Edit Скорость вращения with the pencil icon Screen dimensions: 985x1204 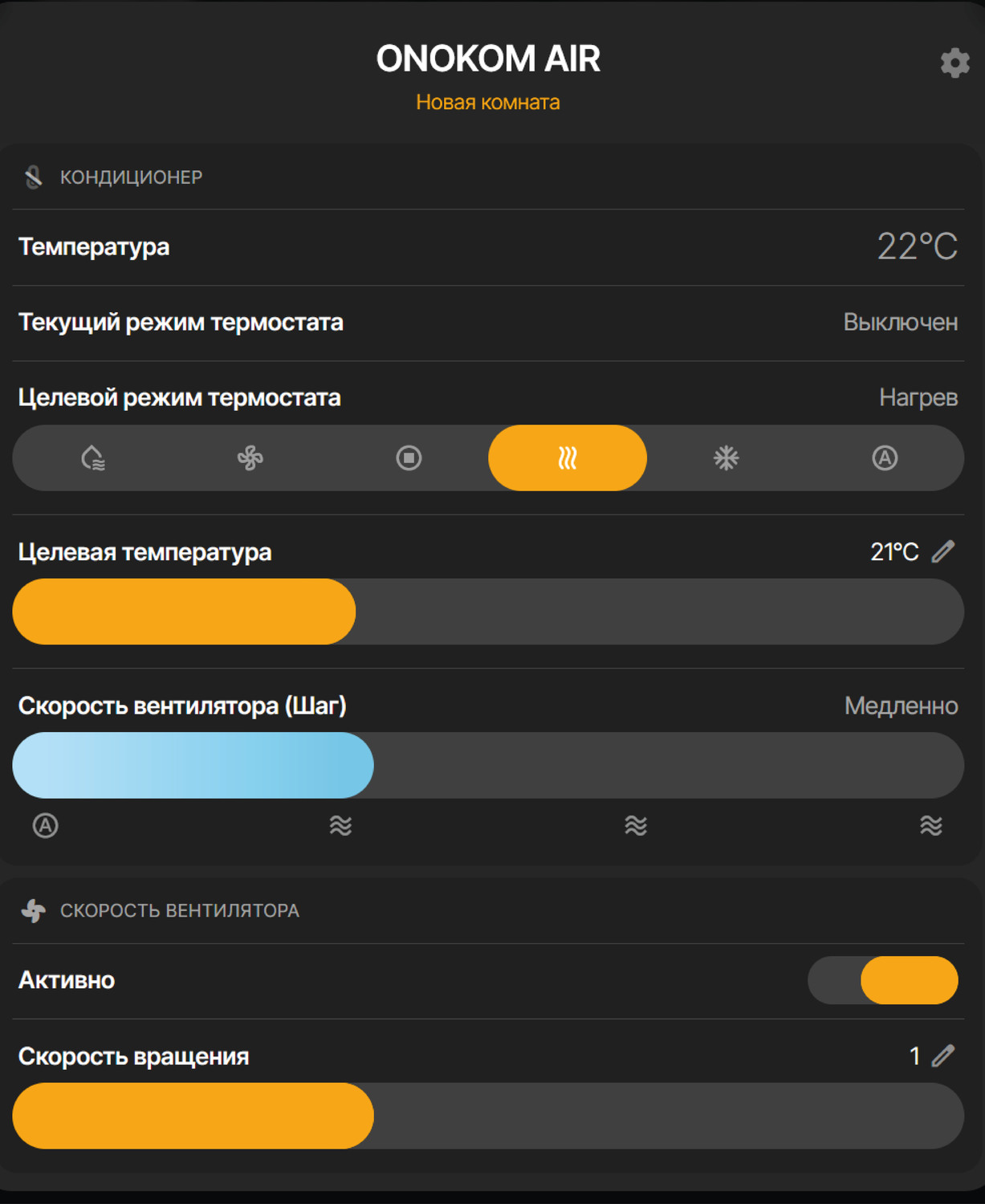click(943, 1057)
